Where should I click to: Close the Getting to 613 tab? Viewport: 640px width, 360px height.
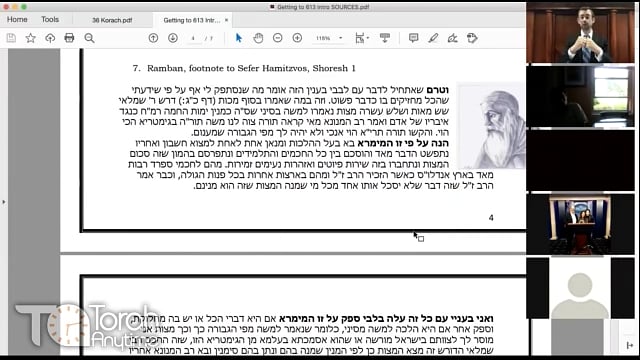point(227,20)
